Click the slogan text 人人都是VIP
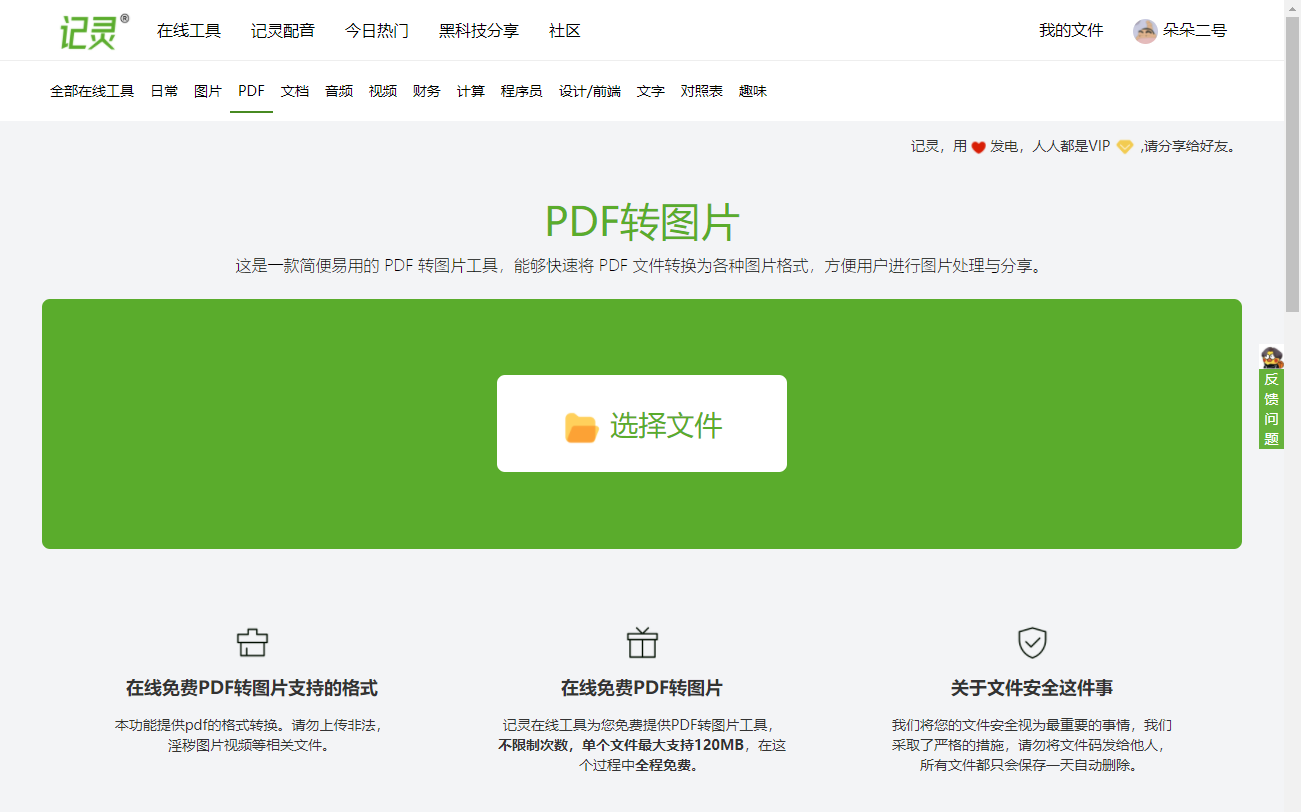The image size is (1301, 812). (1071, 146)
